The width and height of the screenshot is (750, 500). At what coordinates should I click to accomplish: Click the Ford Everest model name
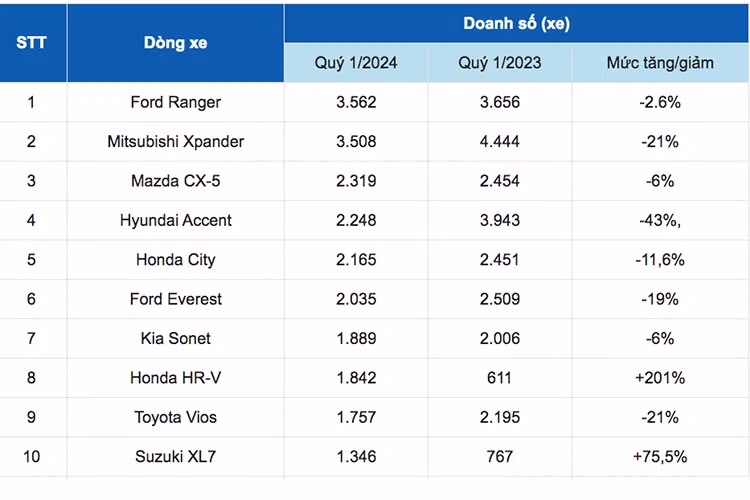[x=176, y=299]
